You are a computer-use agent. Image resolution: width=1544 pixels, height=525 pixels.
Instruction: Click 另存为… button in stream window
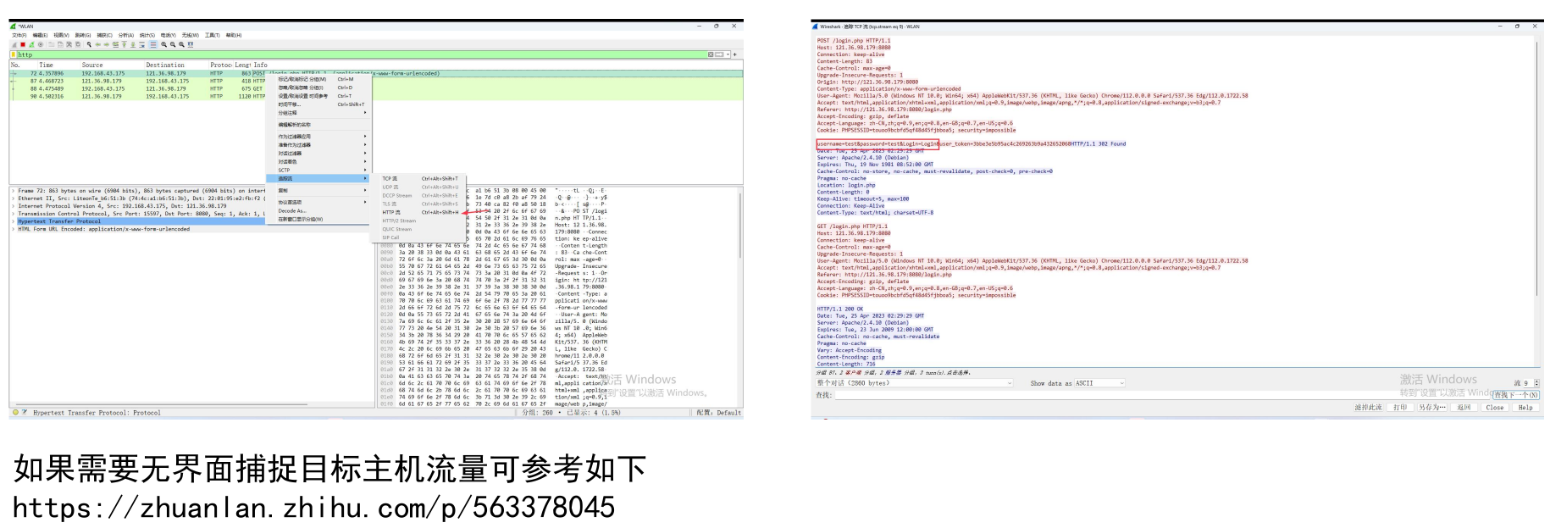pos(1432,408)
